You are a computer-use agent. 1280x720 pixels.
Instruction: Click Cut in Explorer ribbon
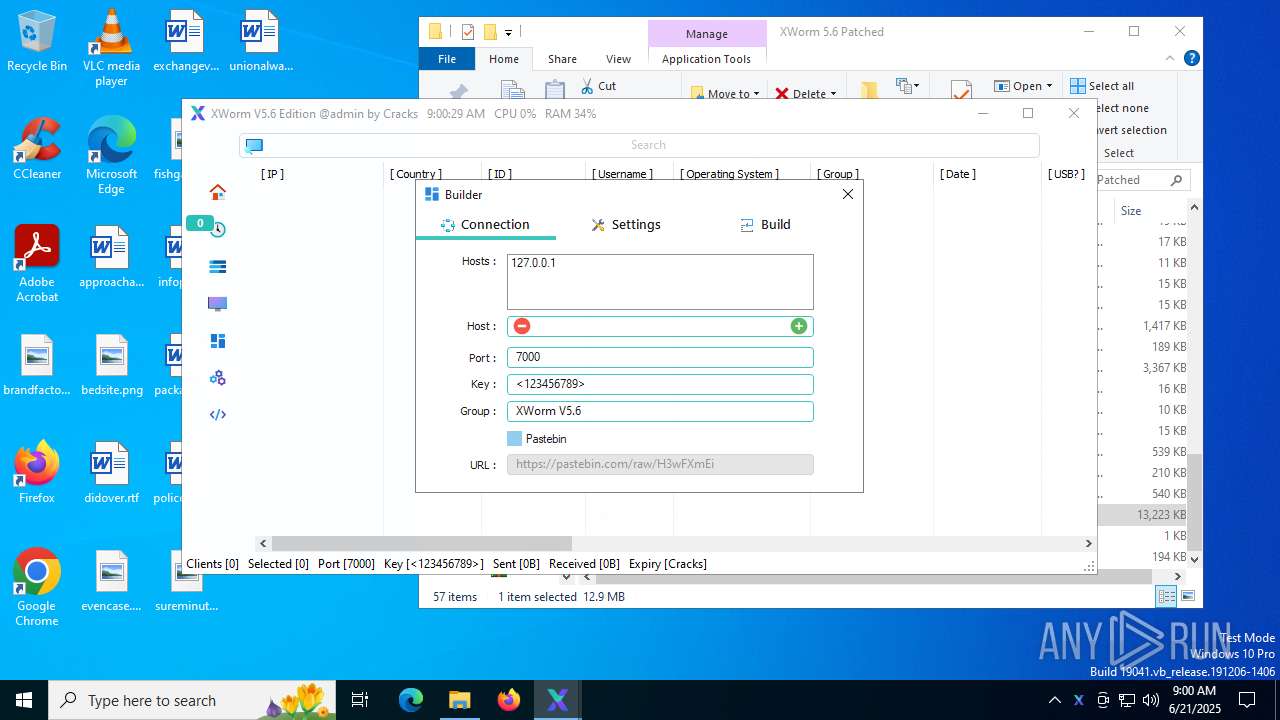pos(598,86)
